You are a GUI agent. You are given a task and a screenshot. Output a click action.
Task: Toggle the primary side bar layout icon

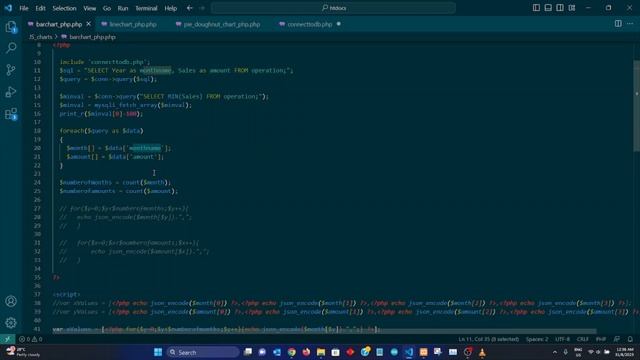click(x=536, y=8)
